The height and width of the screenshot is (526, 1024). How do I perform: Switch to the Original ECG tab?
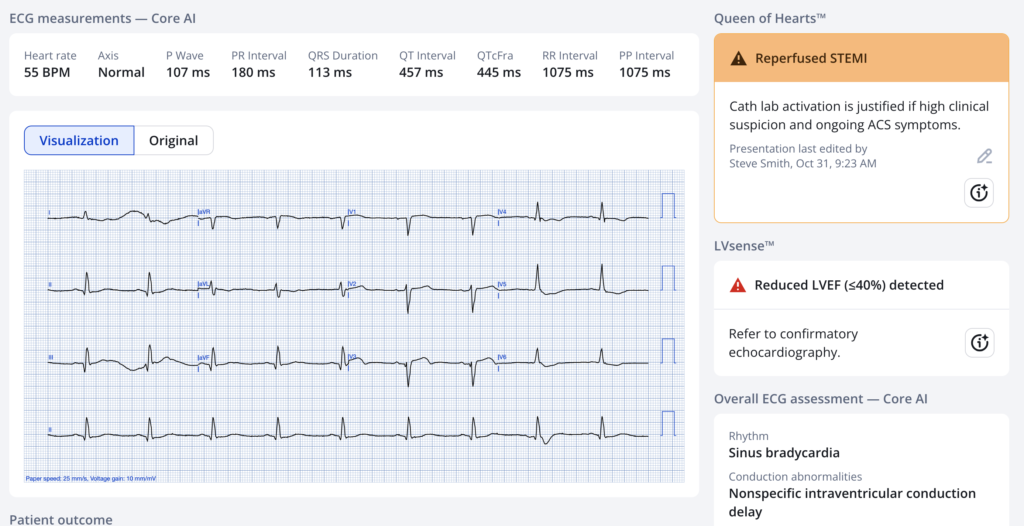click(x=174, y=141)
